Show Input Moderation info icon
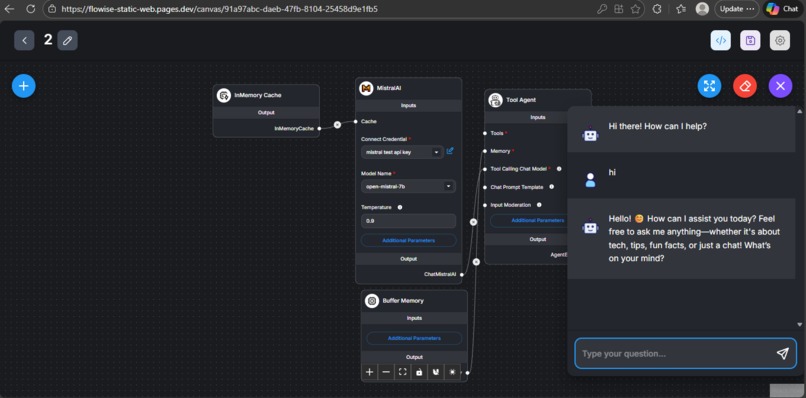Viewport: 806px width, 398px height. click(539, 205)
